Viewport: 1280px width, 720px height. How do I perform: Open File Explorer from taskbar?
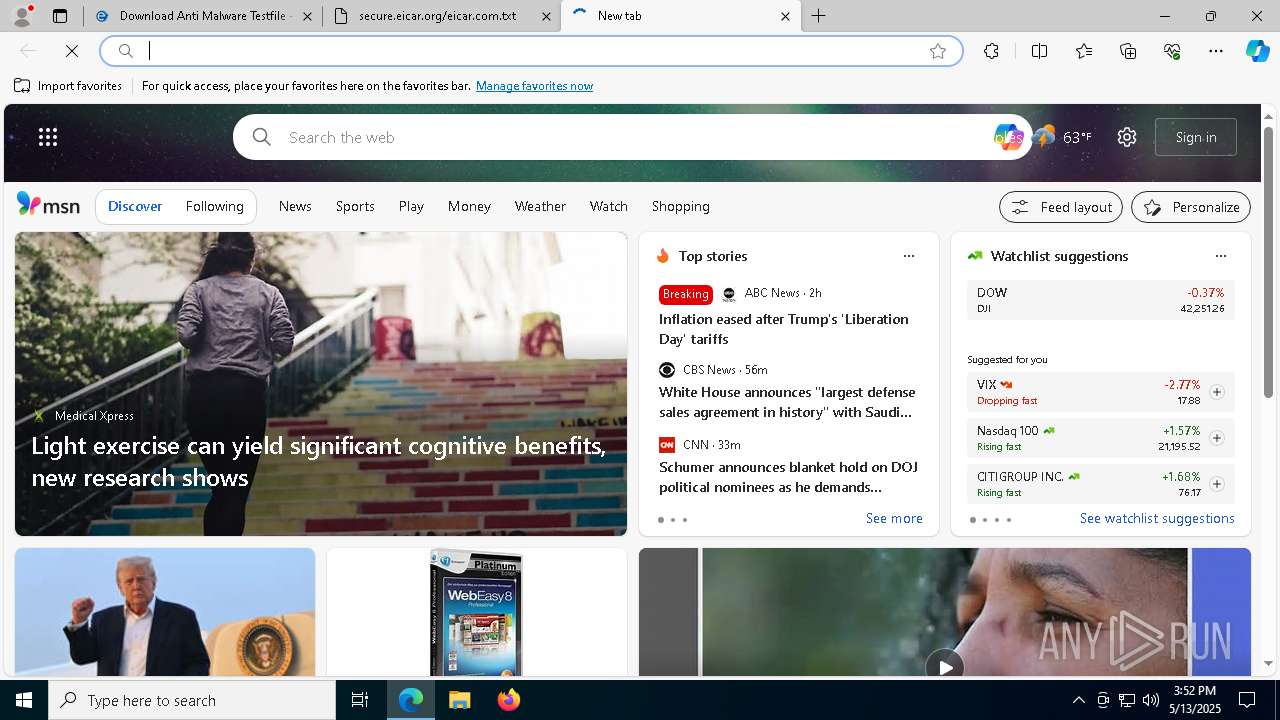point(459,700)
